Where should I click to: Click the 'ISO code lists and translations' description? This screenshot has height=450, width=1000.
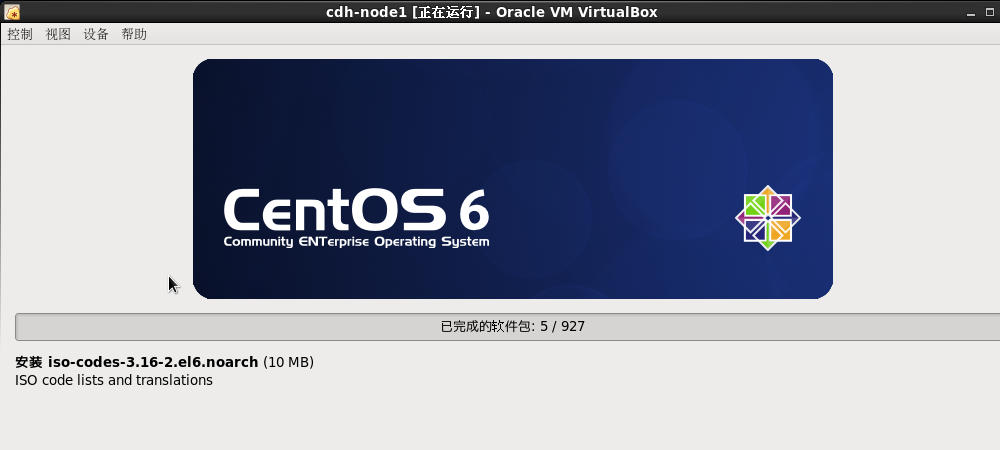click(x=114, y=381)
